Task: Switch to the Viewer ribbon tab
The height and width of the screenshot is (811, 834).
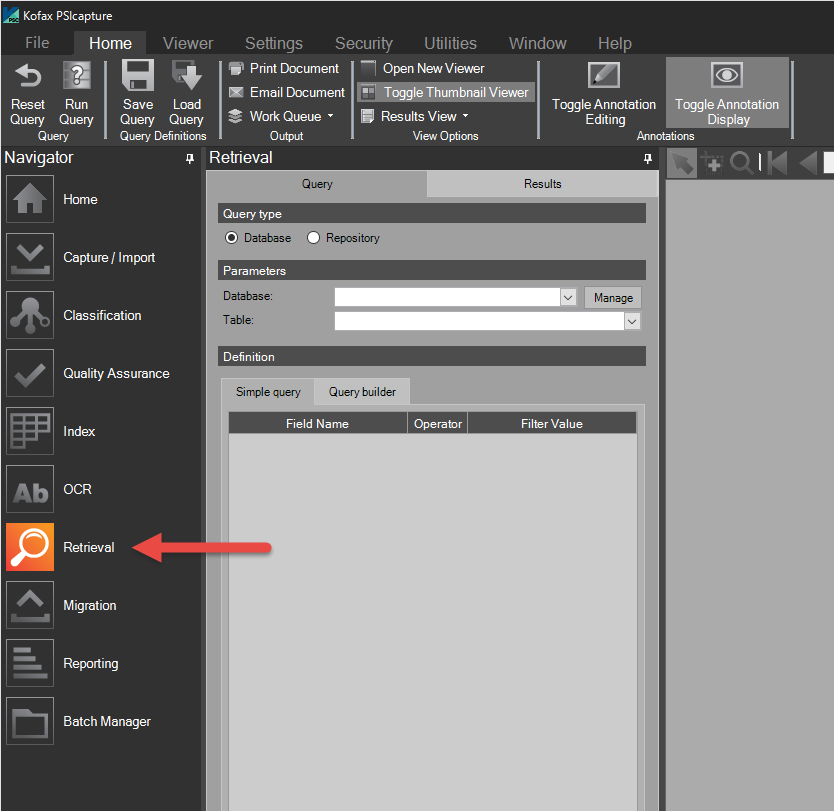Action: [188, 43]
